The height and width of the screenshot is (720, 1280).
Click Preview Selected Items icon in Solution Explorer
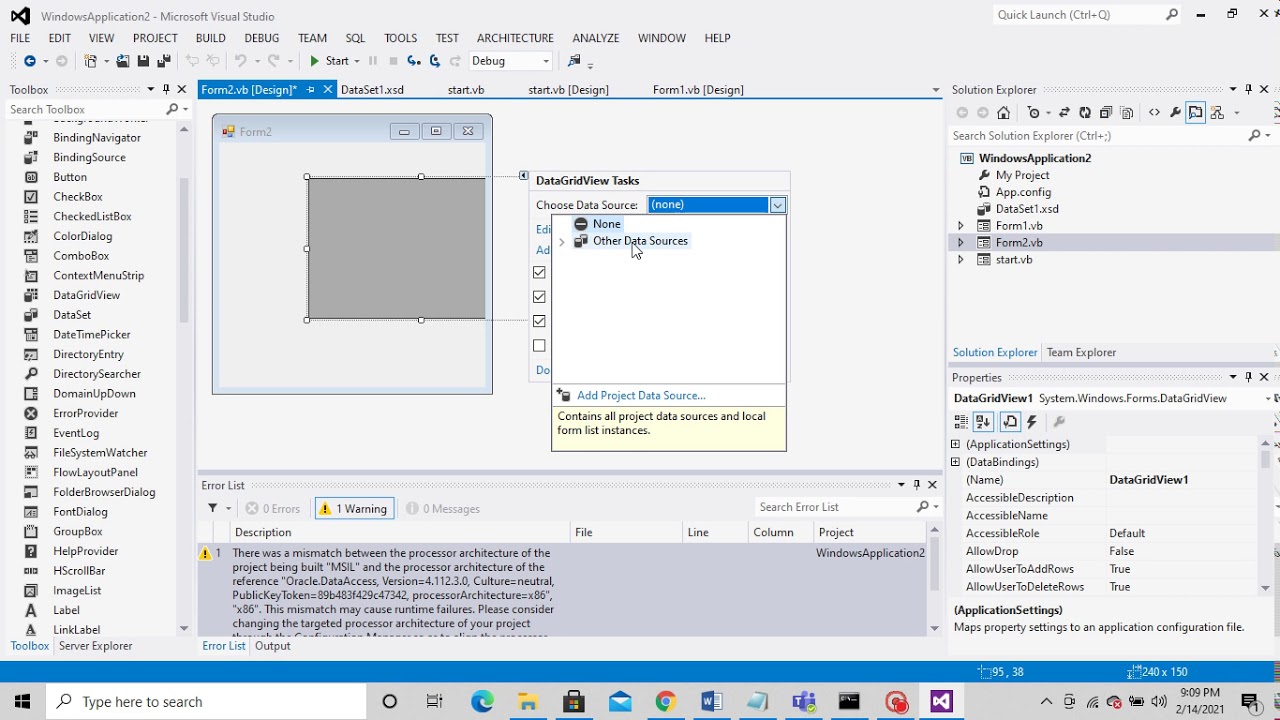tap(1195, 113)
